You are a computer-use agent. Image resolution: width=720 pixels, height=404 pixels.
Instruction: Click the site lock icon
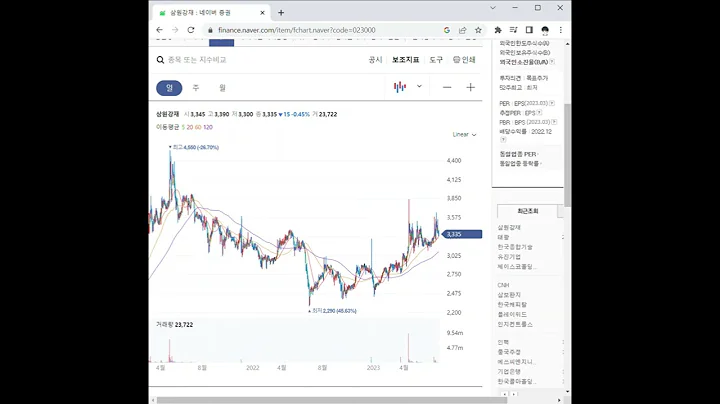[x=210, y=30]
